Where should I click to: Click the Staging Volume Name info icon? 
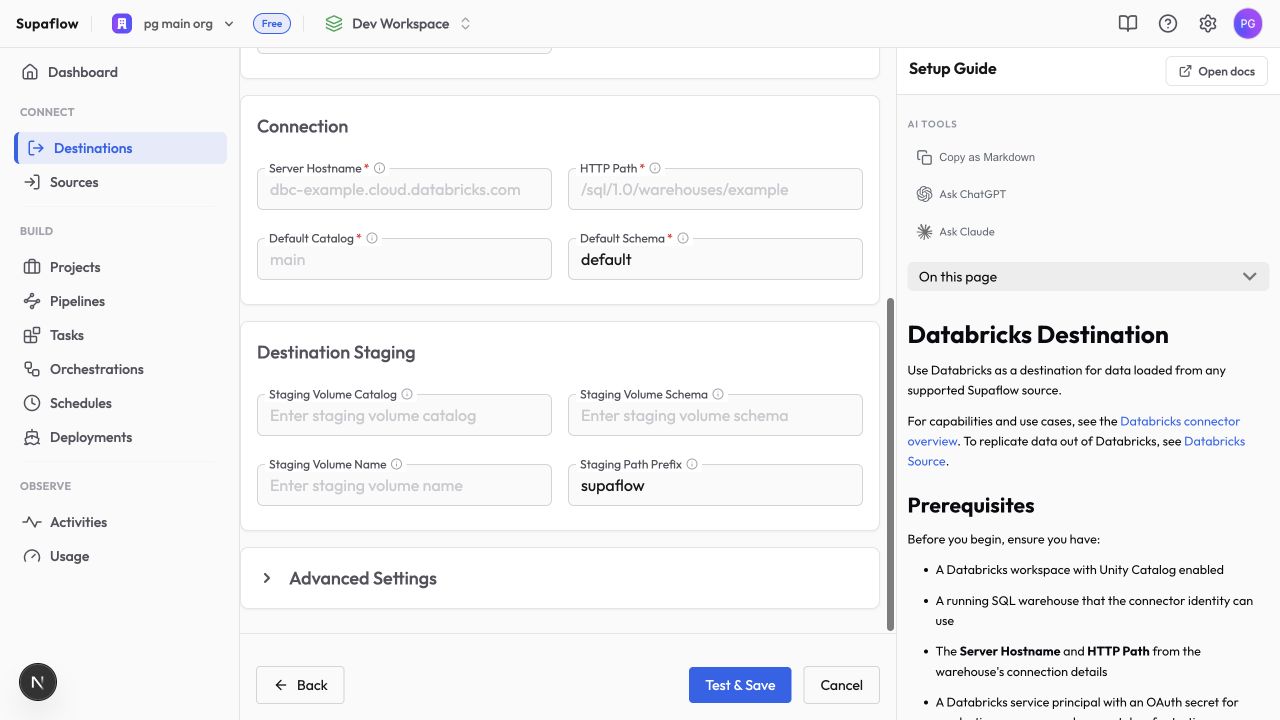click(x=397, y=464)
